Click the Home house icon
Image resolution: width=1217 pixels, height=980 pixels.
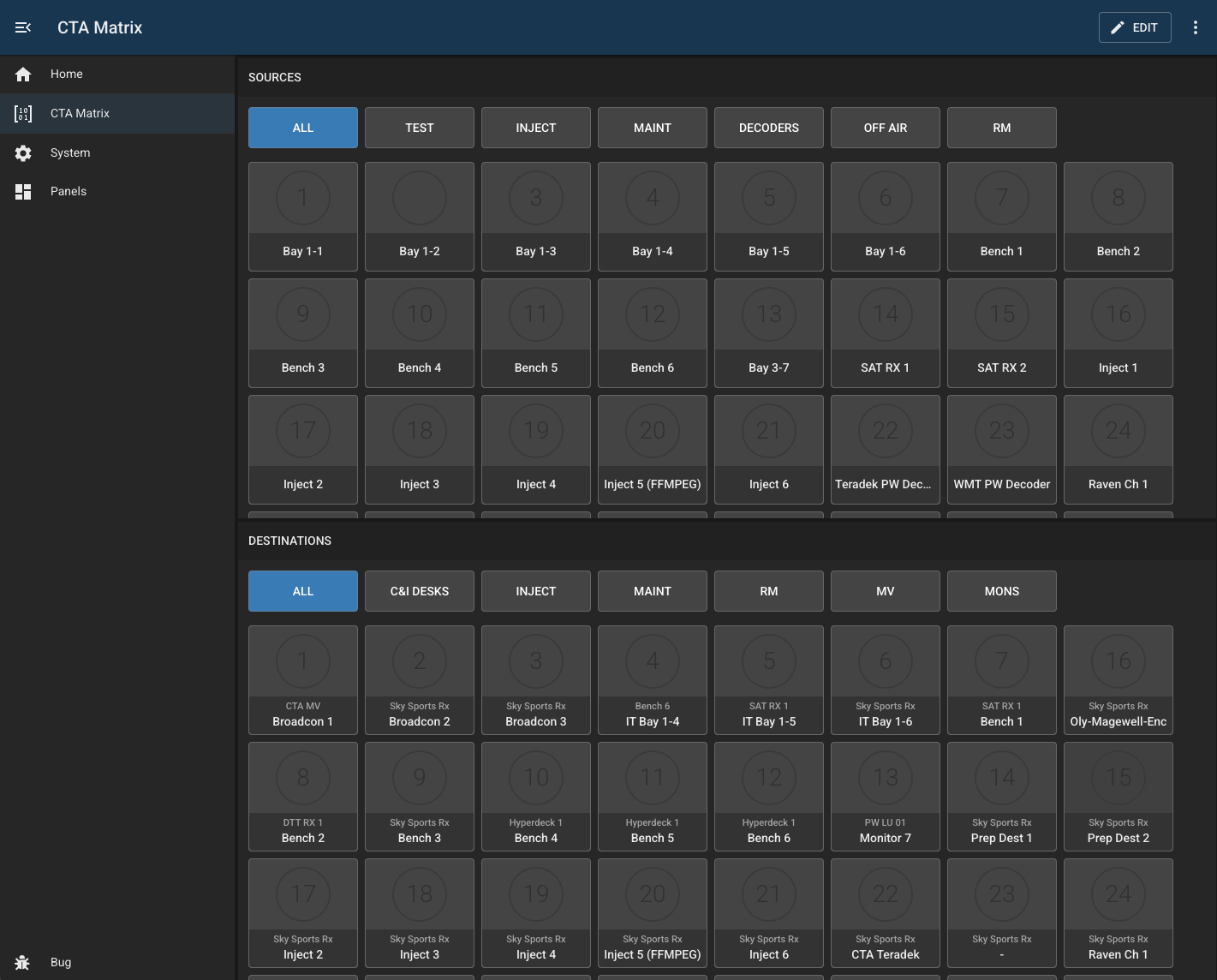tap(23, 75)
